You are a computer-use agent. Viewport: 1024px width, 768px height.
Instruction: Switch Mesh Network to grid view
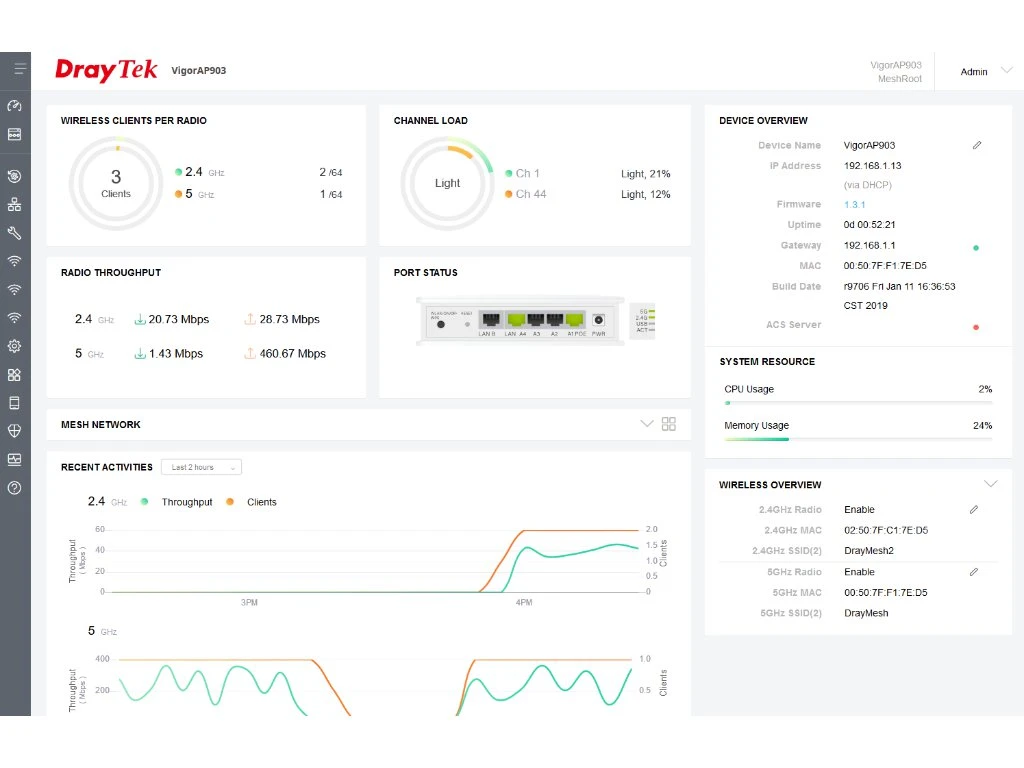(x=669, y=424)
